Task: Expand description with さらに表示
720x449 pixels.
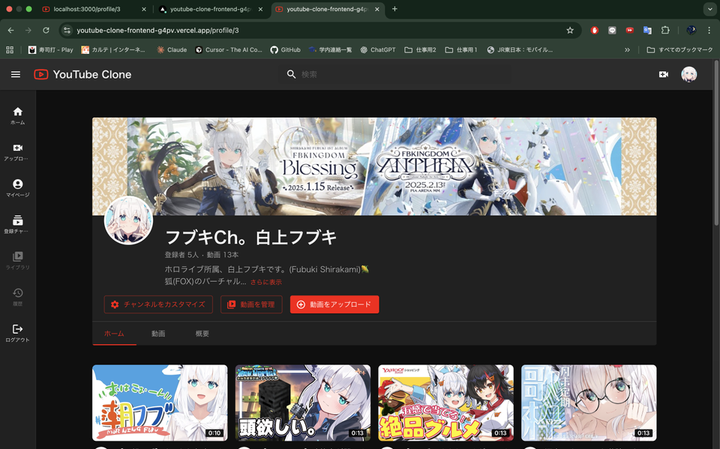Action: 266,282
